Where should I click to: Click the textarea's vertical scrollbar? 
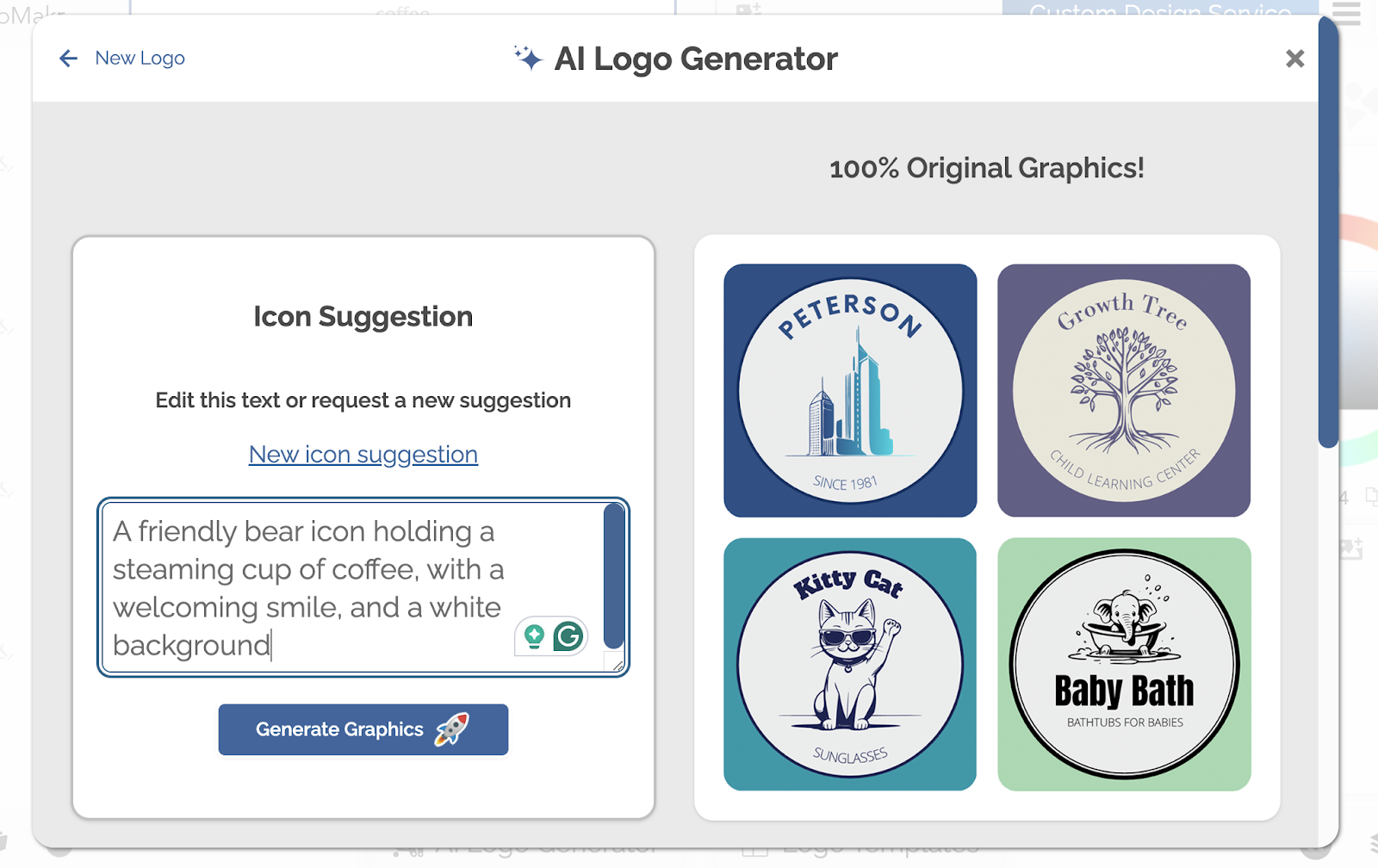(x=613, y=575)
